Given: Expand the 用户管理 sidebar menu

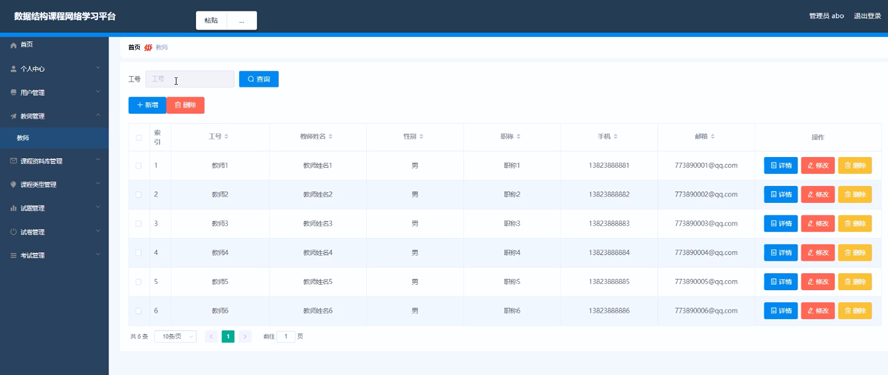Looking at the screenshot, I should (x=54, y=92).
